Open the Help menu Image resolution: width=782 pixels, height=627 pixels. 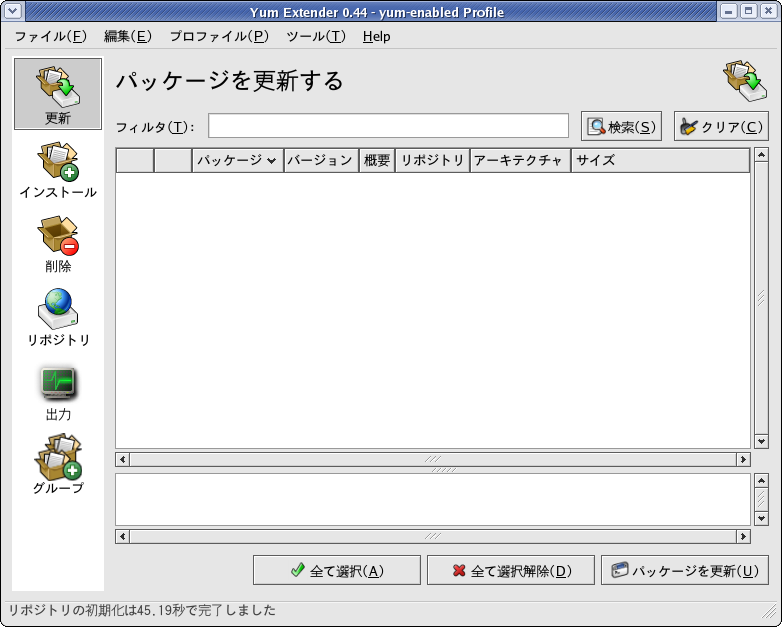click(x=377, y=36)
